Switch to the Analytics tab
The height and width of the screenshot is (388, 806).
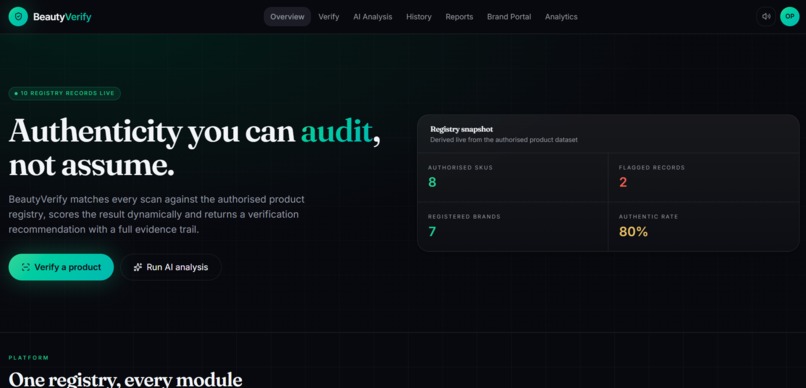tap(561, 16)
